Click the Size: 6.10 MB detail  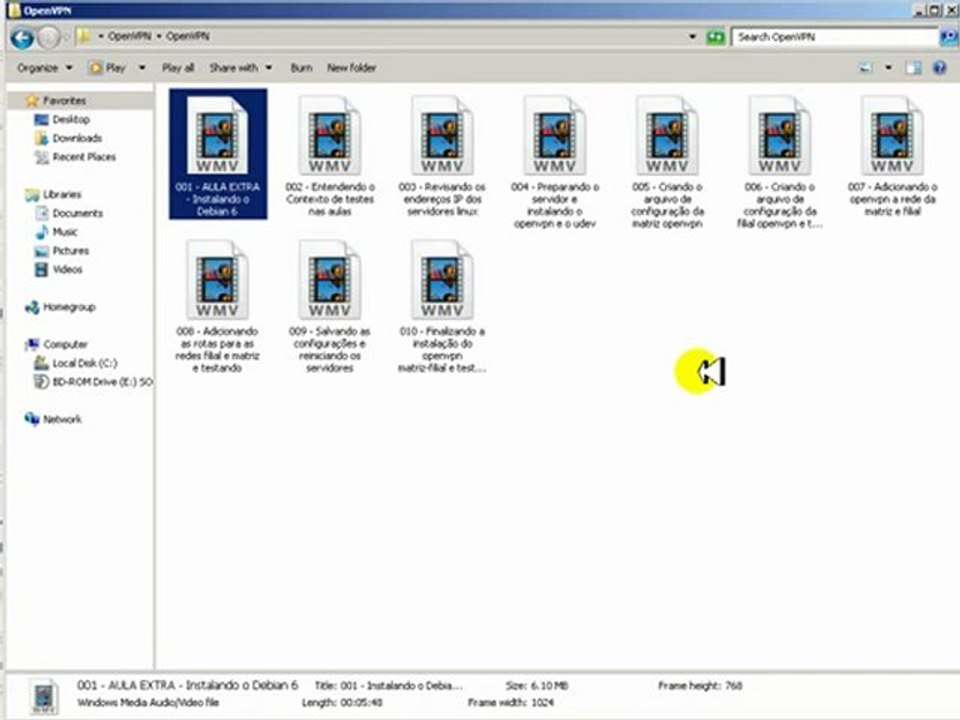pyautogui.click(x=536, y=686)
